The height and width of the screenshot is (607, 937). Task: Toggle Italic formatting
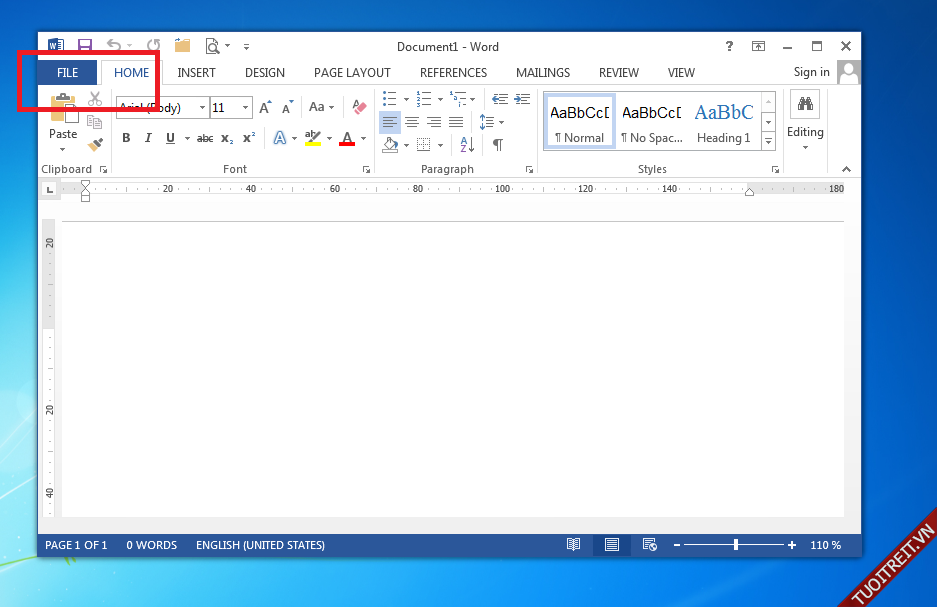pyautogui.click(x=148, y=138)
